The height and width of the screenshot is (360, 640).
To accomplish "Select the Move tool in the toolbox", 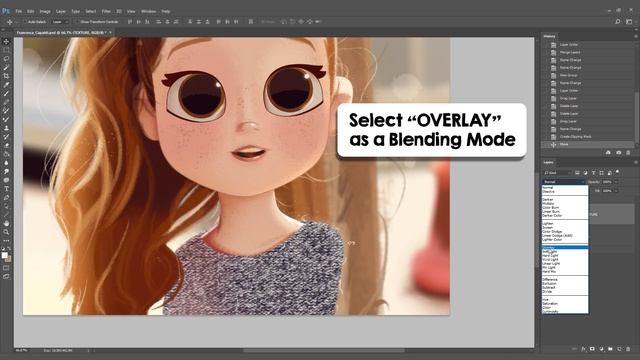I will pyautogui.click(x=6, y=41).
